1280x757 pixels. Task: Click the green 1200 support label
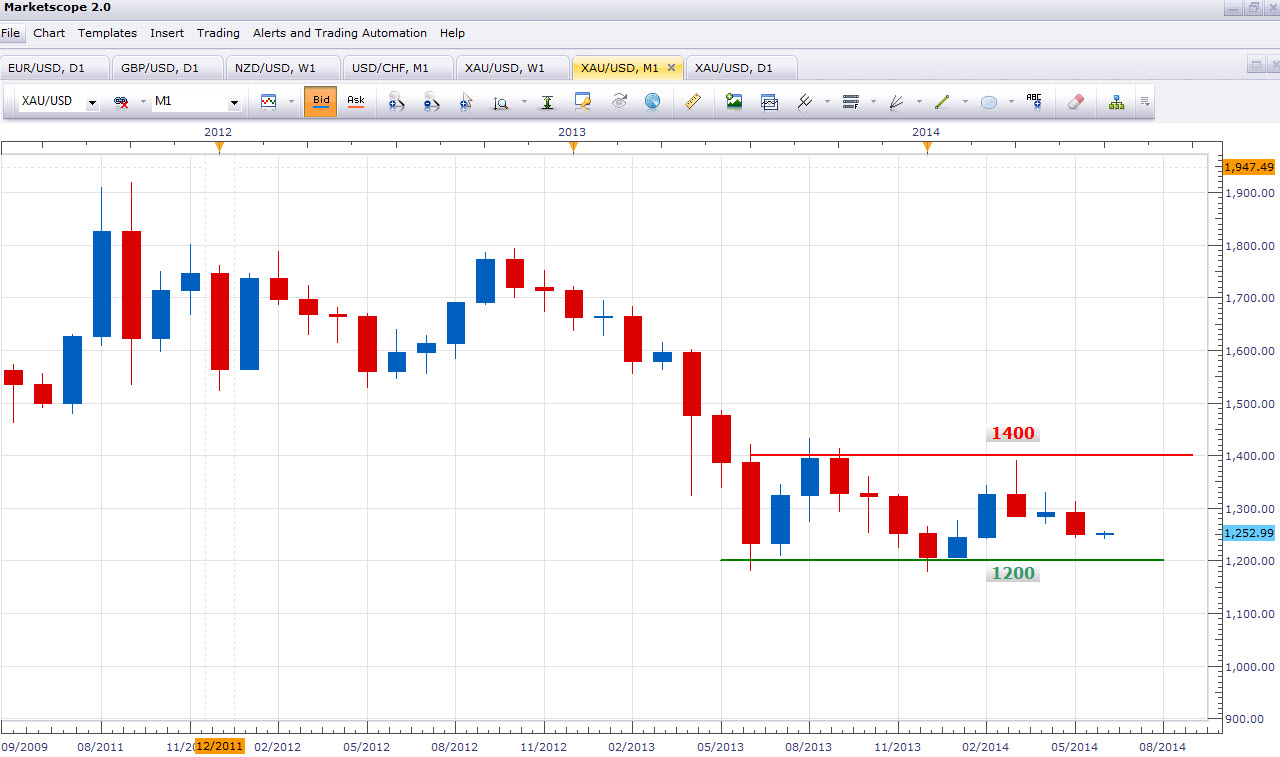point(1012,574)
